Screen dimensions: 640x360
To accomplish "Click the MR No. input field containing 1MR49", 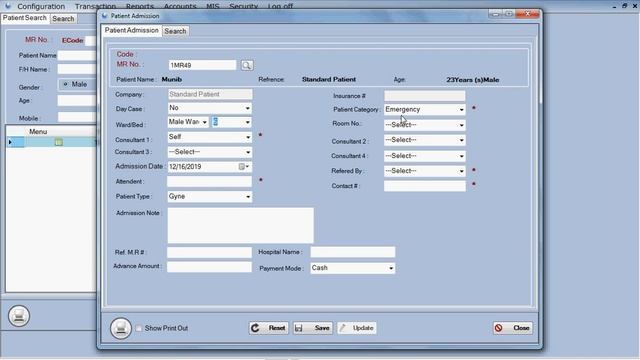I will (x=202, y=65).
